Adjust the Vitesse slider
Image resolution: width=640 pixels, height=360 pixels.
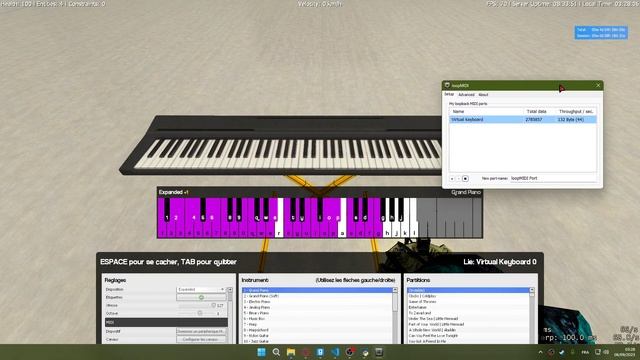(198, 305)
